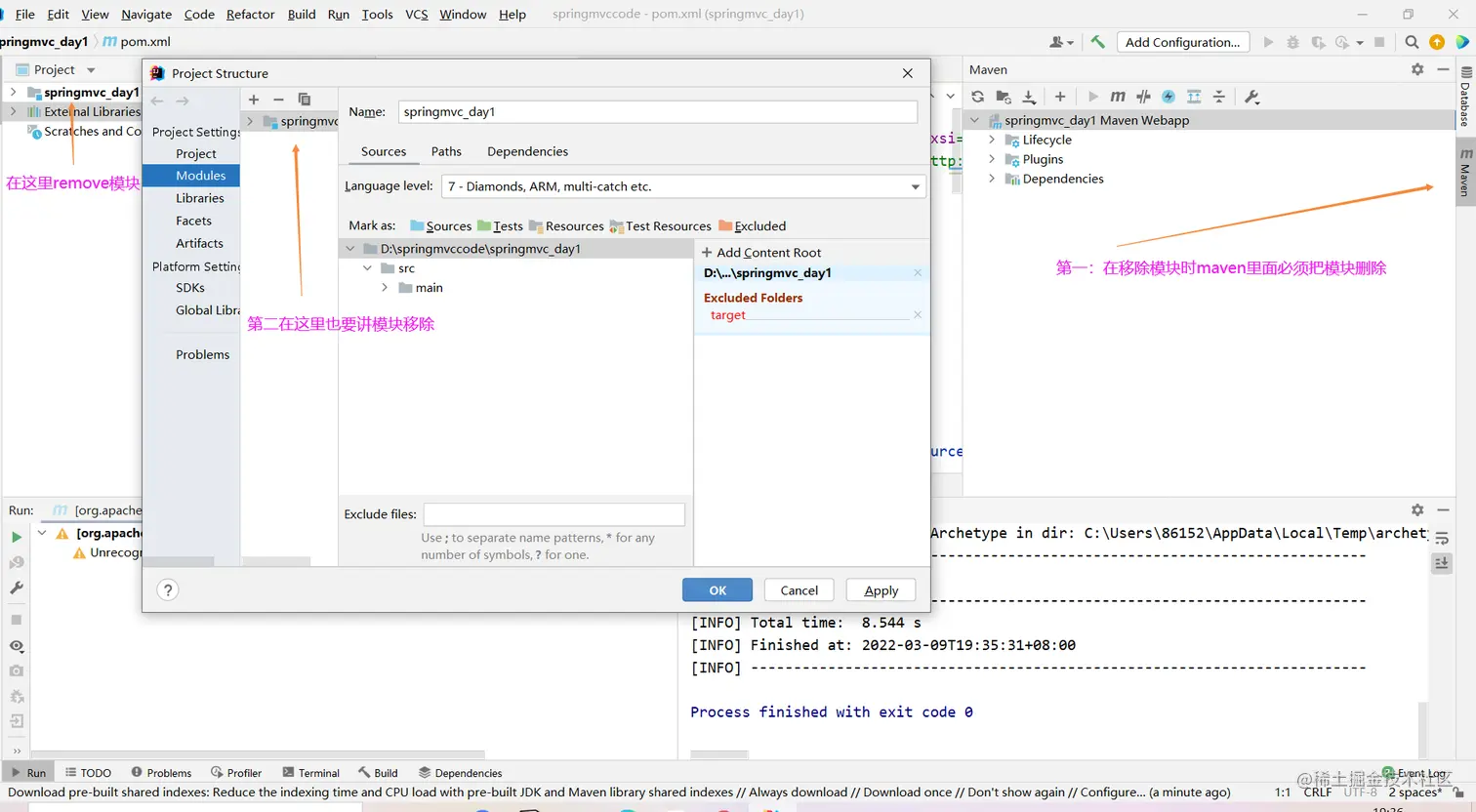Open the Refactor menu
This screenshot has height=812, width=1476.
(251, 14)
